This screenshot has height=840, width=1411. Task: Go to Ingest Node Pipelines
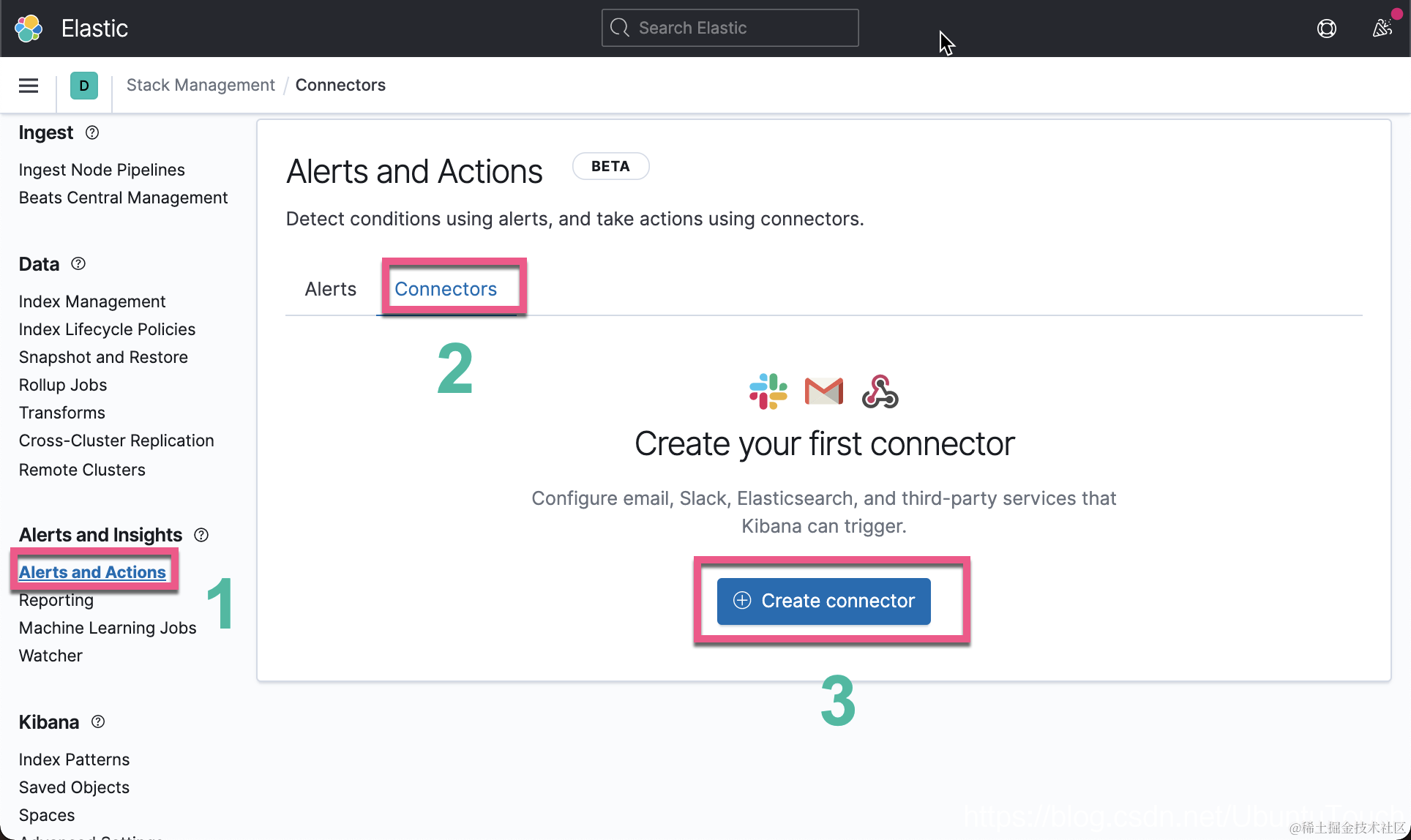pos(102,170)
